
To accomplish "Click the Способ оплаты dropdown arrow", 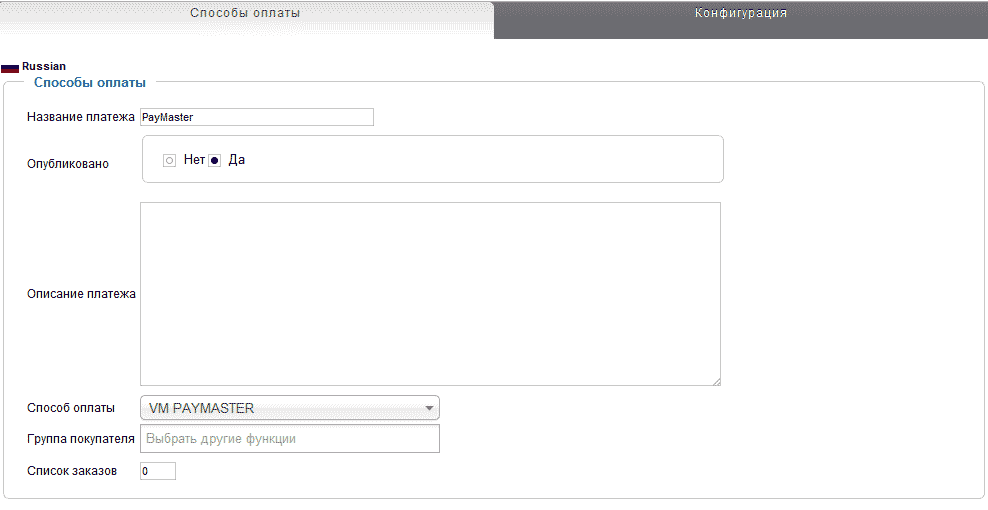I will pyautogui.click(x=429, y=408).
